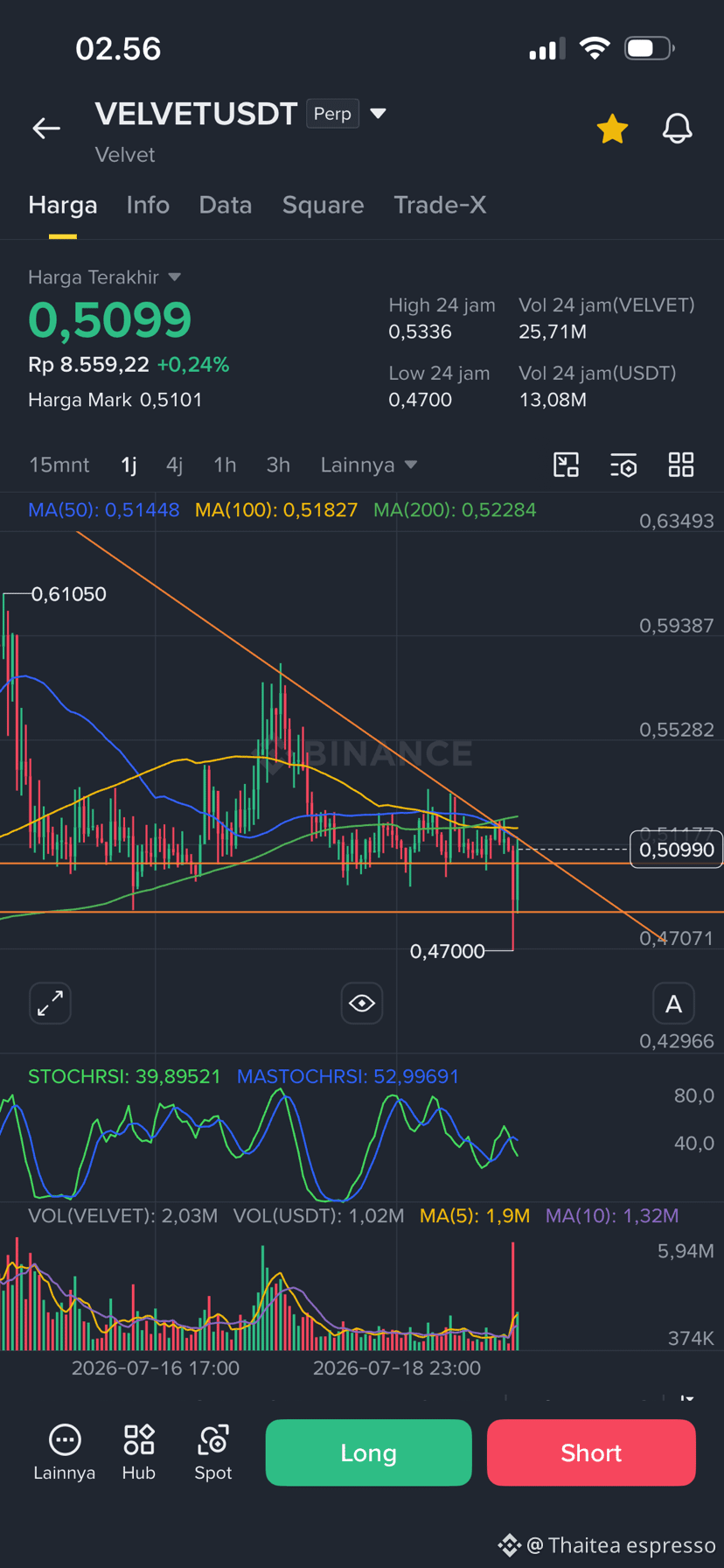
Task: Open the Lainnya more options menu icon
Action: pos(65,1452)
